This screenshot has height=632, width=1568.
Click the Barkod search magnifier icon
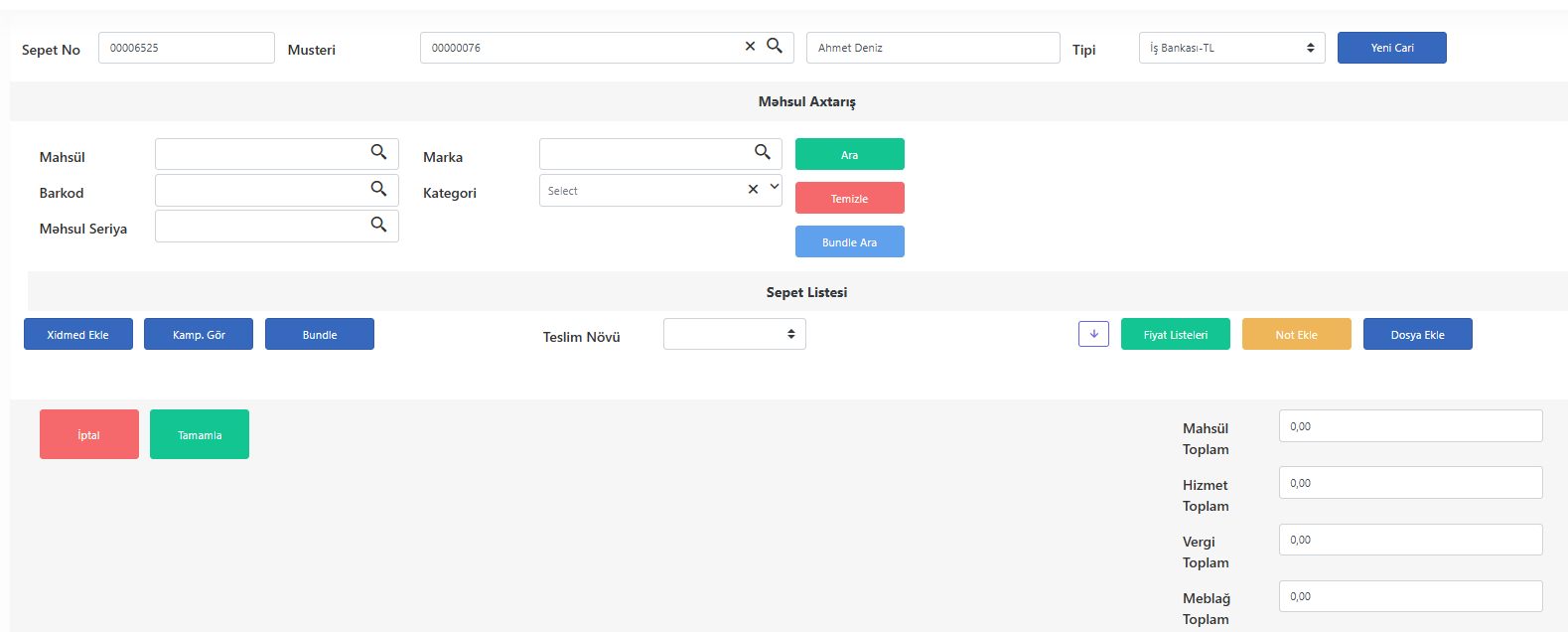(378, 188)
